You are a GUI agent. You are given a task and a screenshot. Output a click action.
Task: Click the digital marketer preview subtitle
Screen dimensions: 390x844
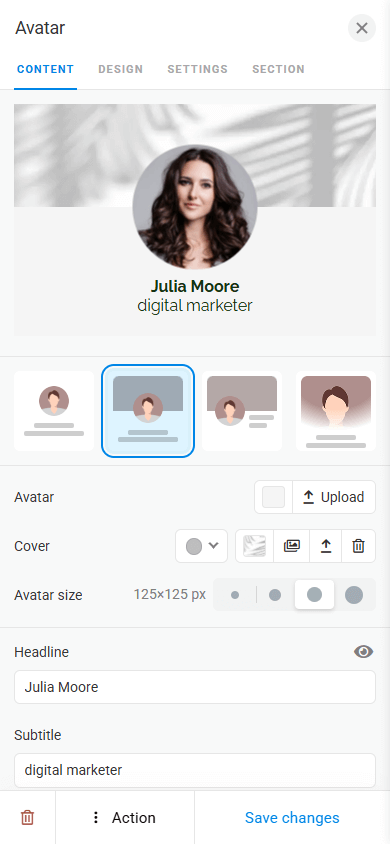point(195,306)
